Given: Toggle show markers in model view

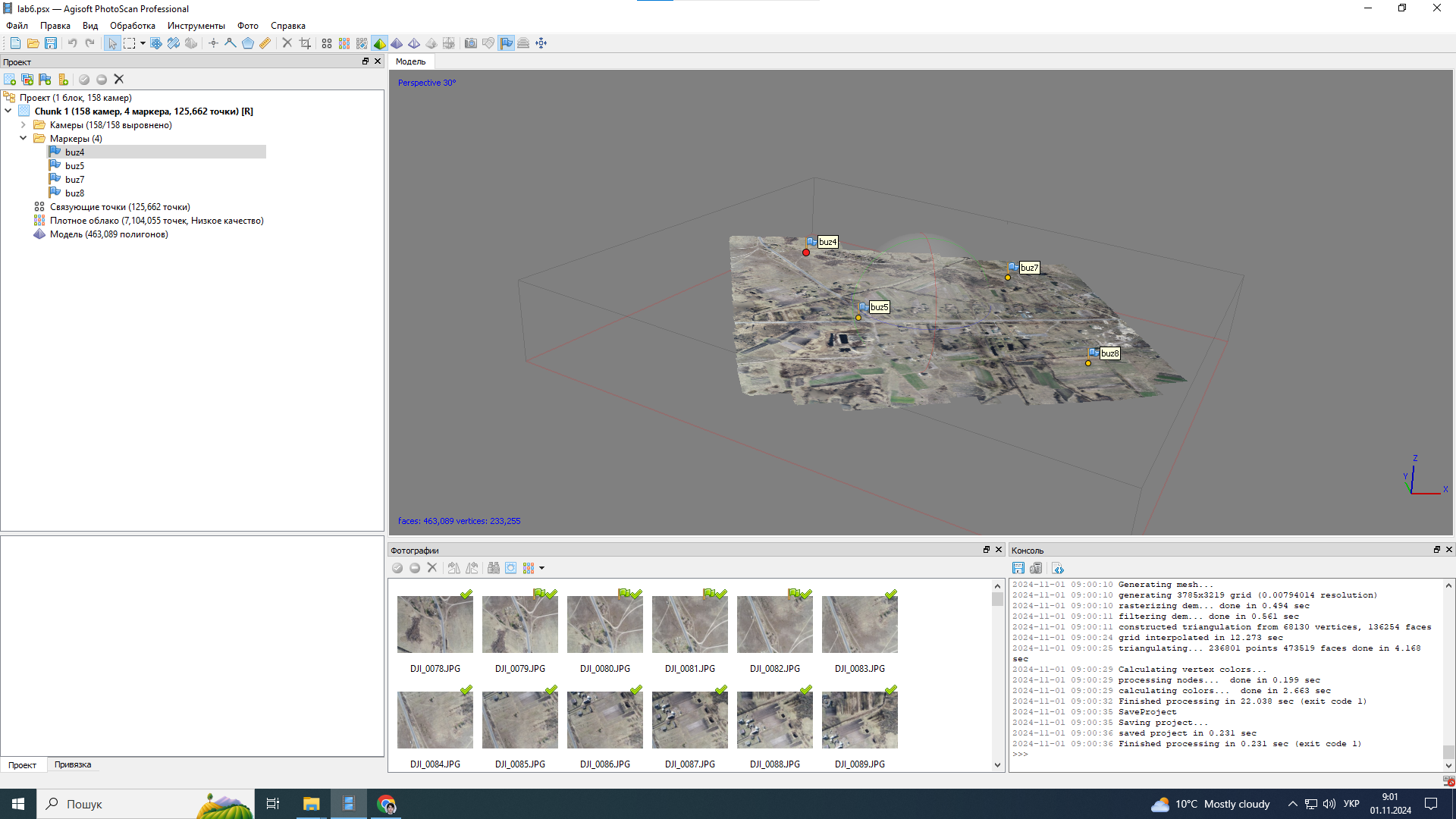Looking at the screenshot, I should click(x=506, y=43).
